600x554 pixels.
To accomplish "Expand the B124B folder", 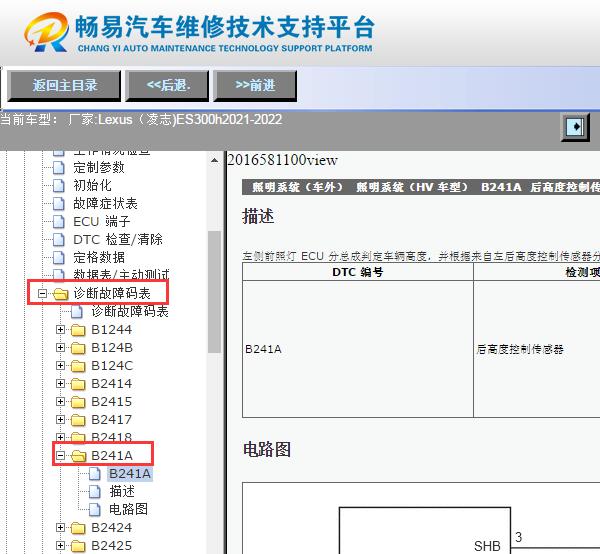I will [x=60, y=347].
